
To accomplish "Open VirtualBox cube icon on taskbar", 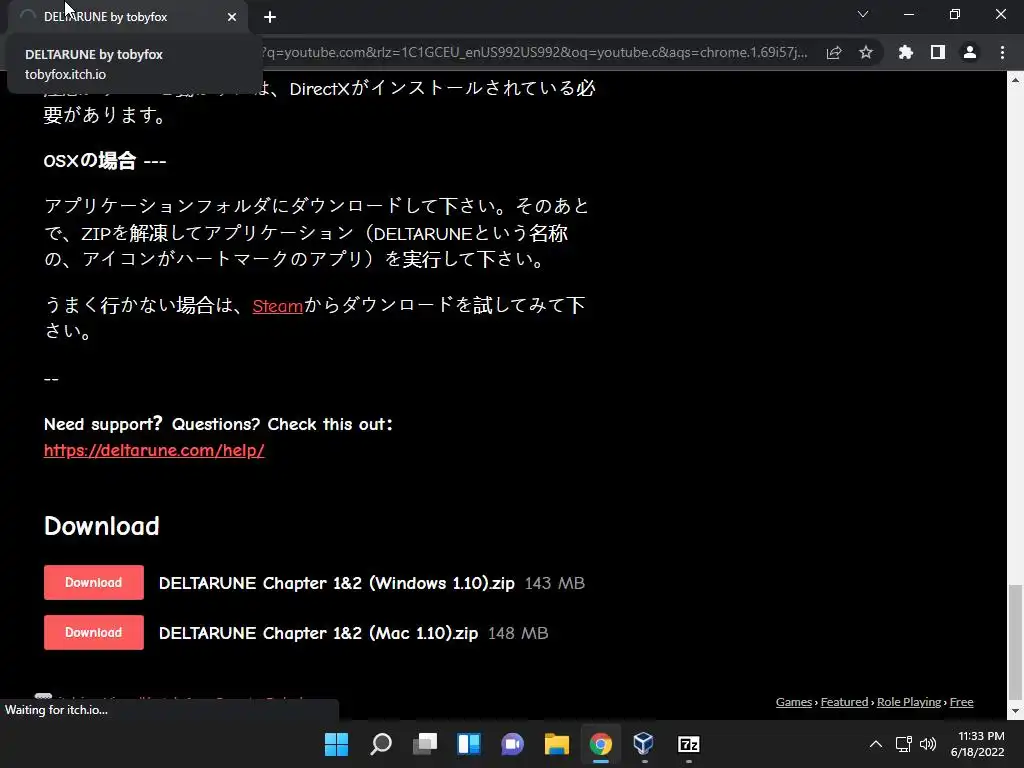I will [x=644, y=744].
